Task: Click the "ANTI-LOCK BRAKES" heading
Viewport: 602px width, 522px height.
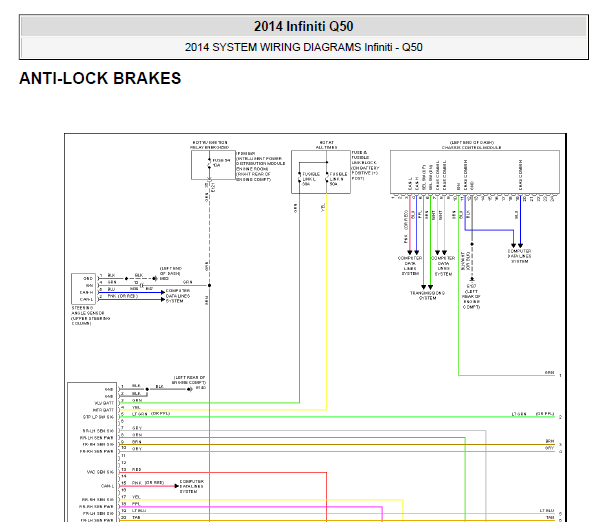Action: (x=100, y=78)
